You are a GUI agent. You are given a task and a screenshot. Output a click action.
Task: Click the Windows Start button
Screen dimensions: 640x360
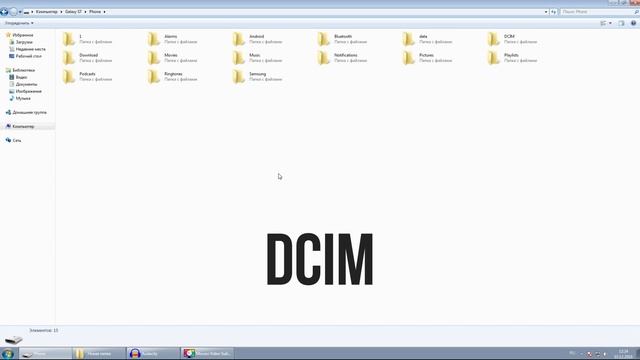(8, 353)
